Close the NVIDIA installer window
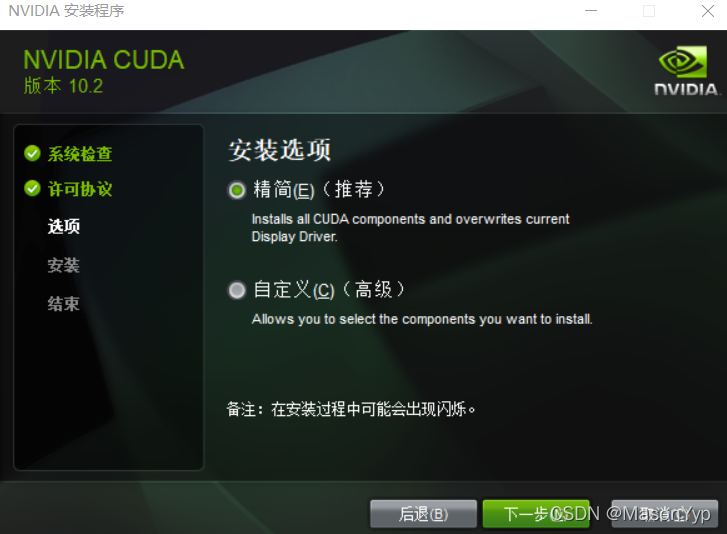727x534 pixels. (x=708, y=11)
